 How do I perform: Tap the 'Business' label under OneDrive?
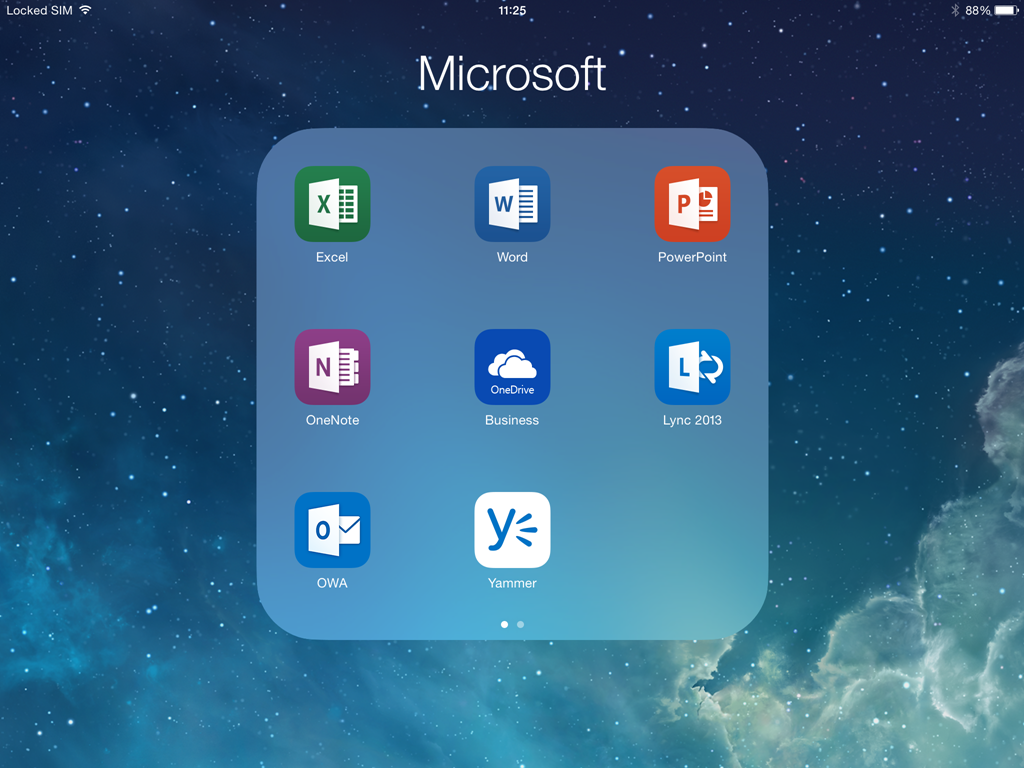[x=512, y=420]
